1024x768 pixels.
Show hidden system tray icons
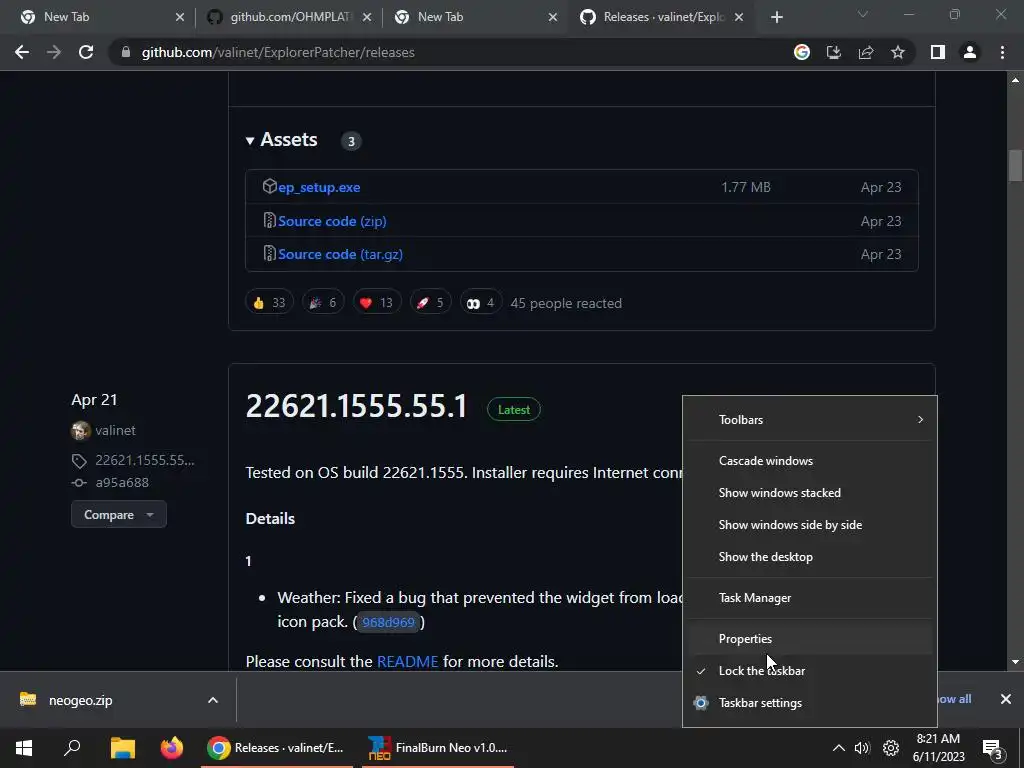click(838, 748)
